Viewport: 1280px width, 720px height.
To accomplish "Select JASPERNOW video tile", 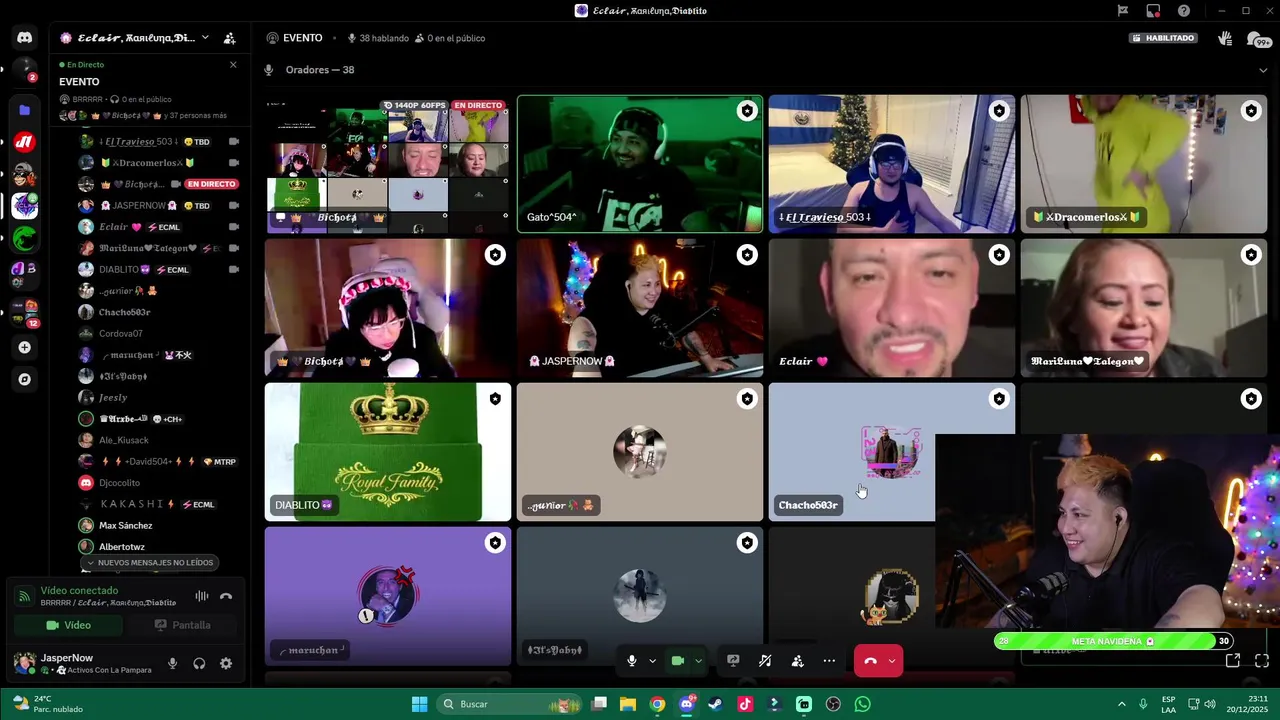I will pos(640,308).
